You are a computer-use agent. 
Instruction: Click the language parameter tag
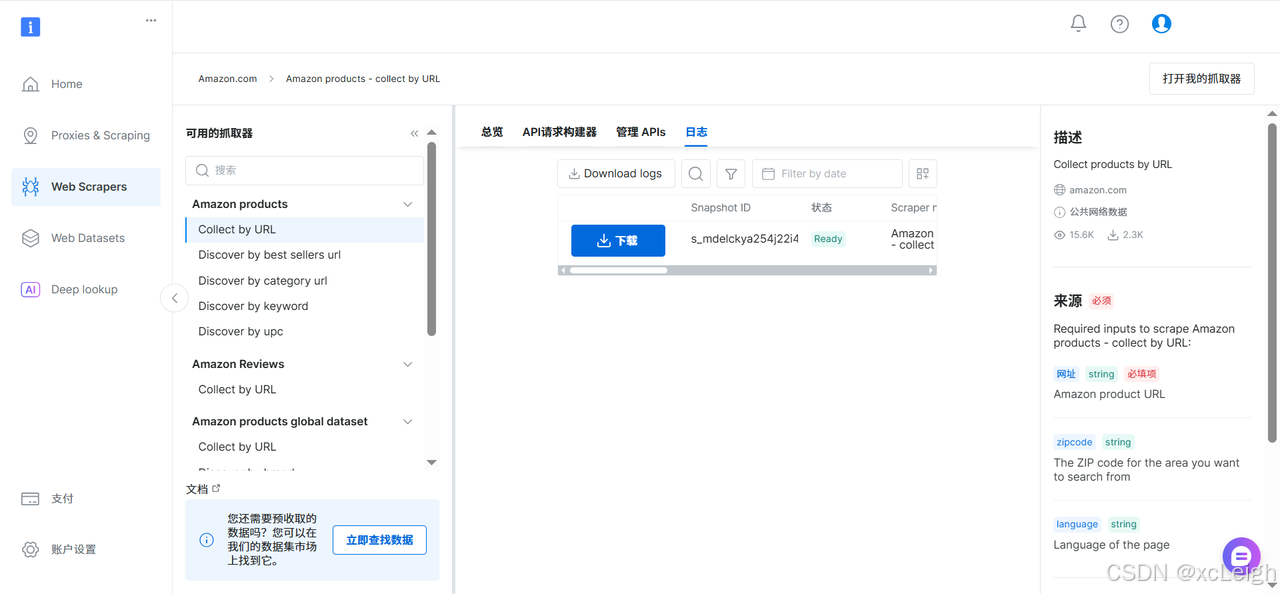(x=1077, y=524)
